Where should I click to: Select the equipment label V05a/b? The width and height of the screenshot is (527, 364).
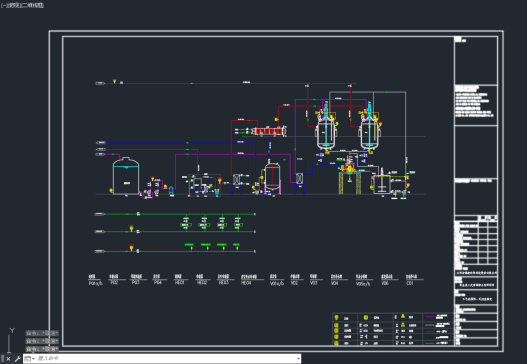[x=363, y=283]
